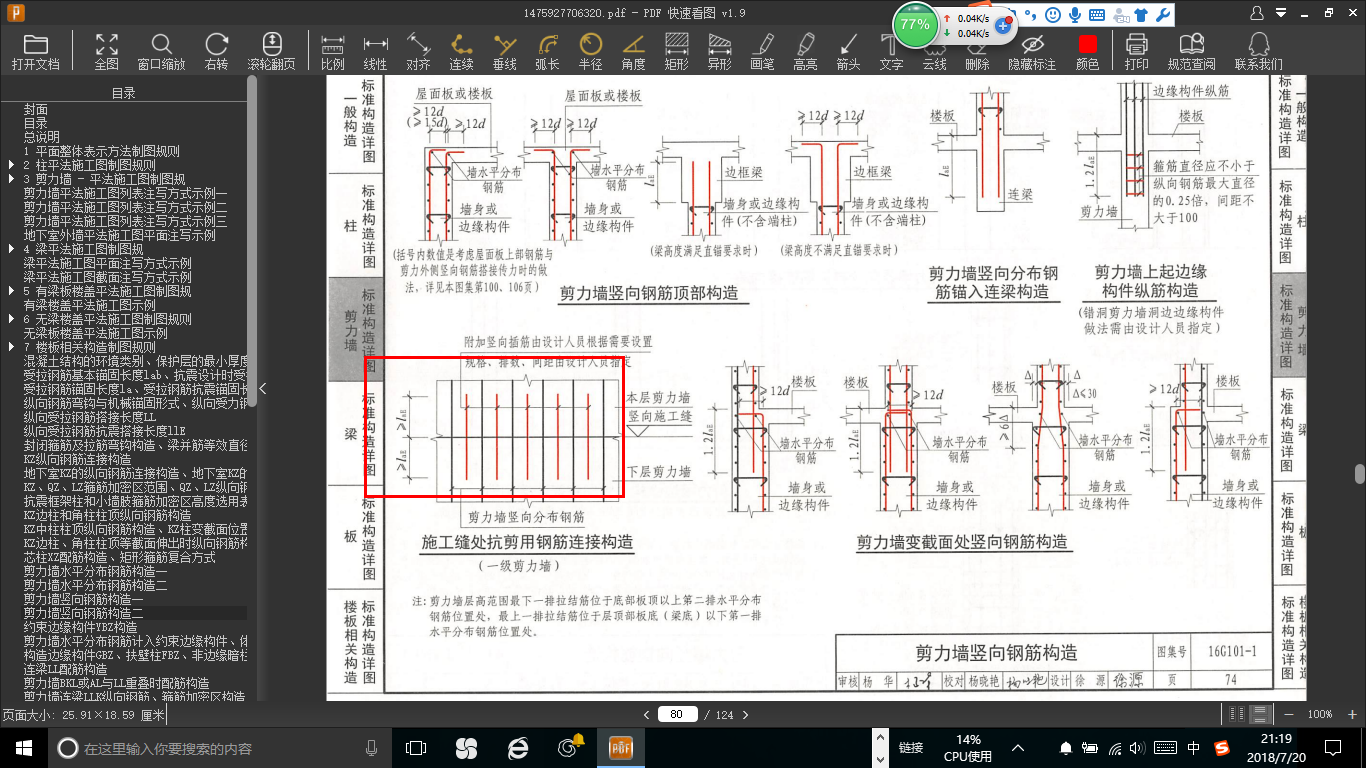This screenshot has width=1366, height=768.
Task: Select 地下室外墙平法施工图平面注写示例
Action: 120,235
